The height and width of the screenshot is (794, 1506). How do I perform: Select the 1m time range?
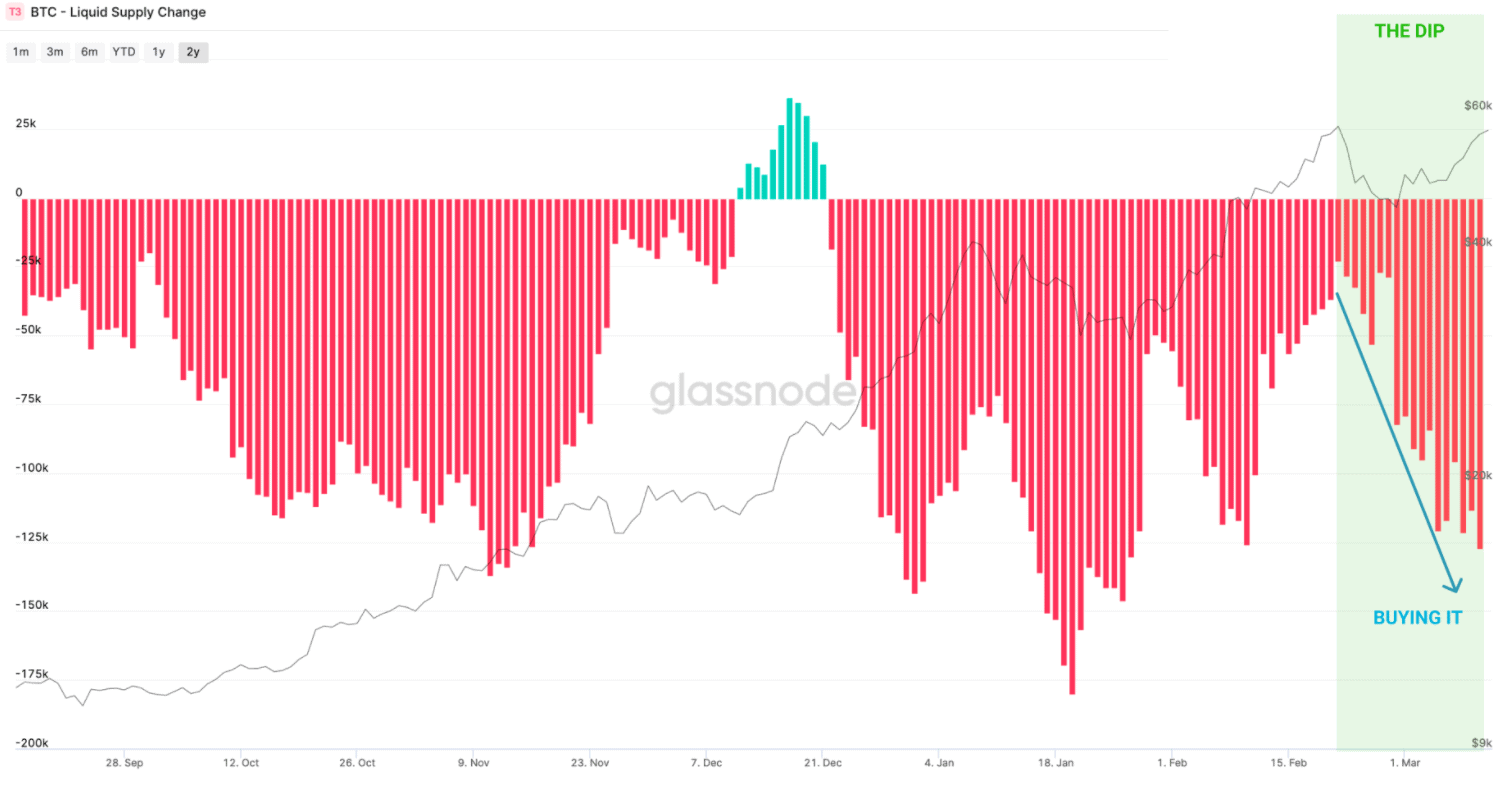pos(21,52)
